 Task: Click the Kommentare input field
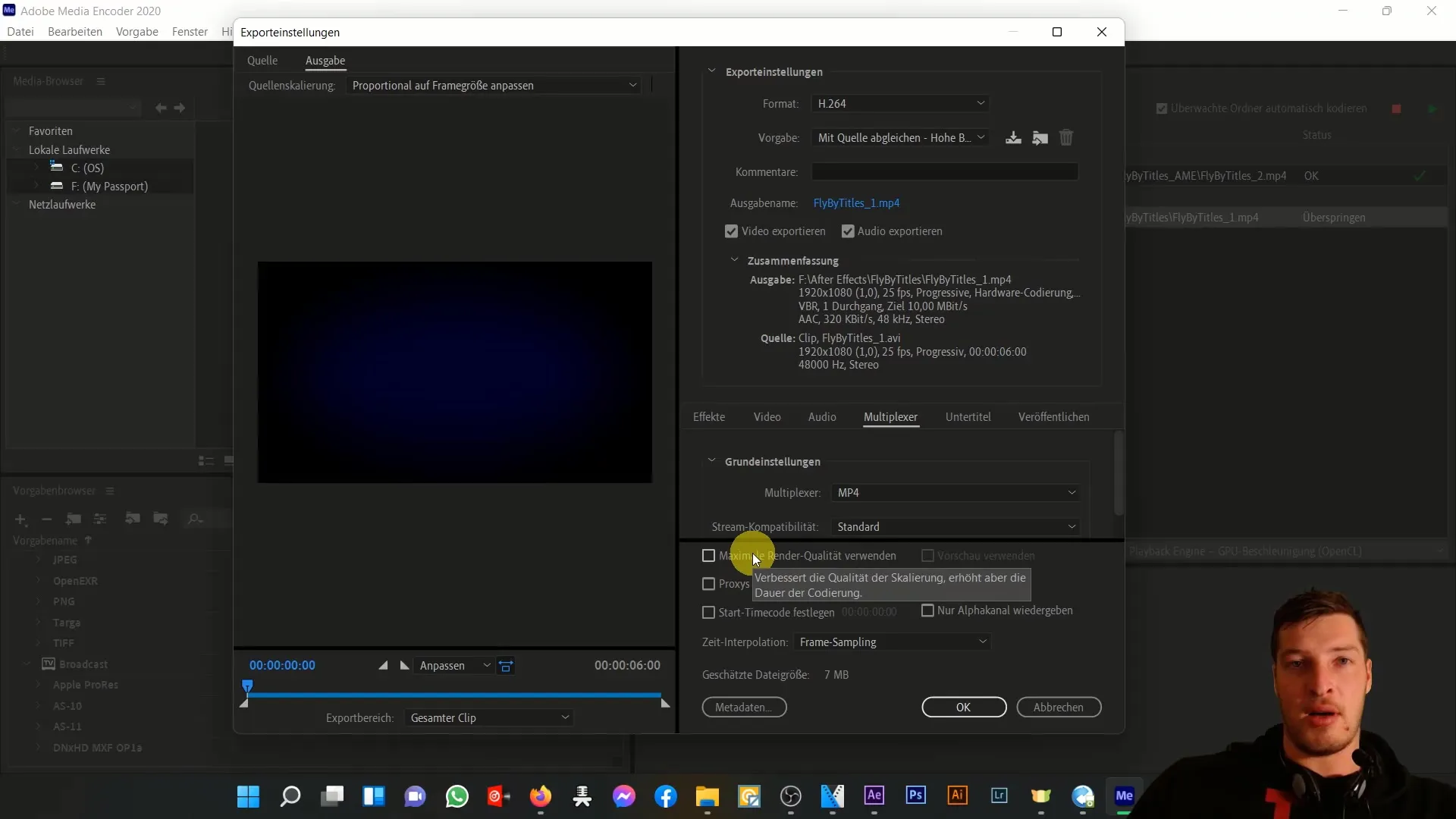(x=945, y=172)
